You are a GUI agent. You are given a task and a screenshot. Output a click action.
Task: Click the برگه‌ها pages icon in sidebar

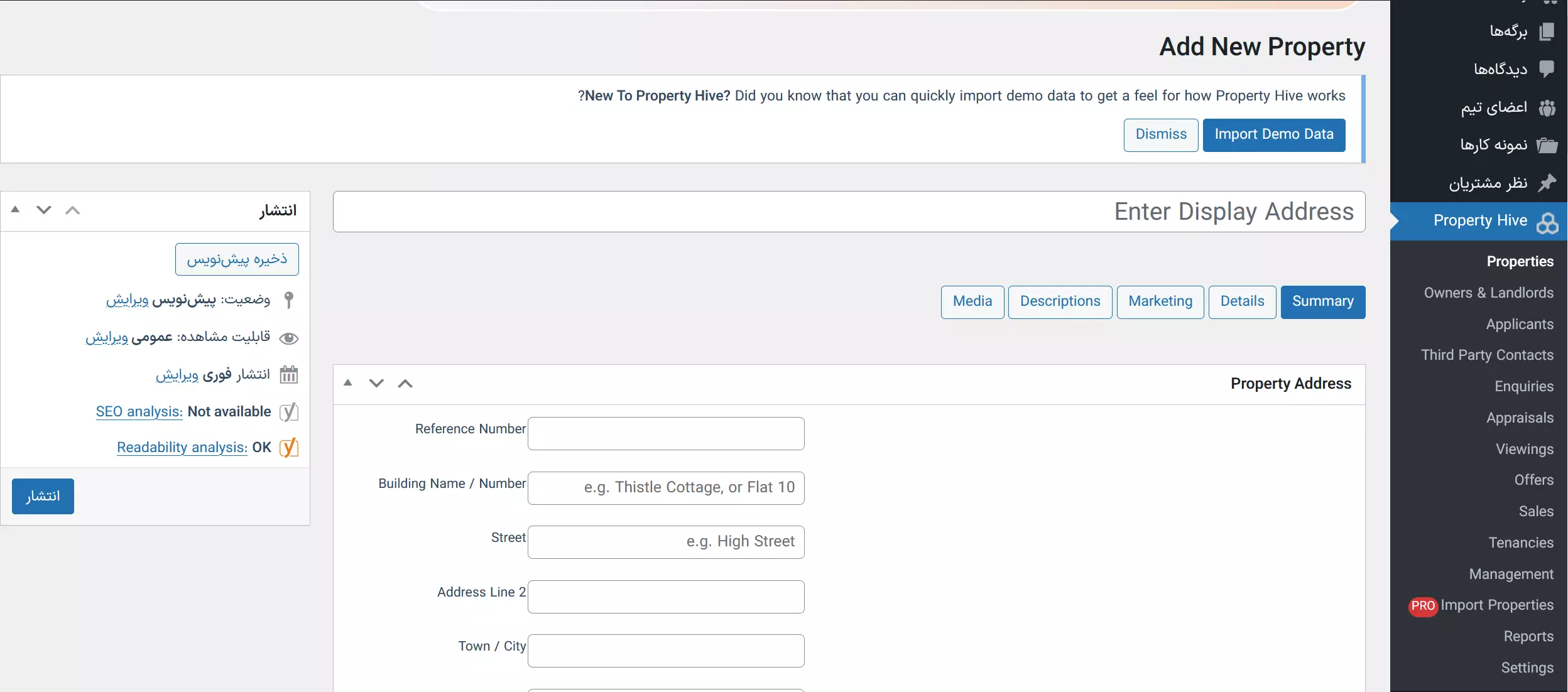(x=1547, y=31)
